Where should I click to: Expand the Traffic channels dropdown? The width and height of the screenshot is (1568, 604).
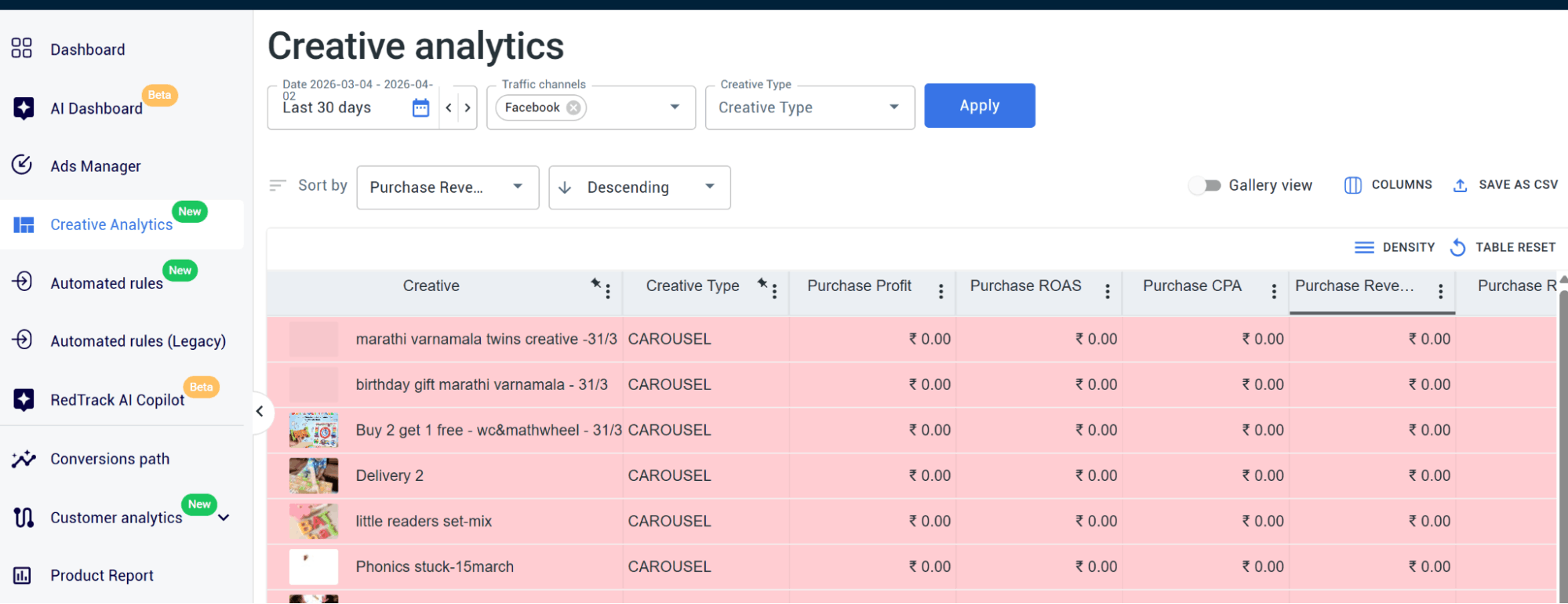point(675,107)
